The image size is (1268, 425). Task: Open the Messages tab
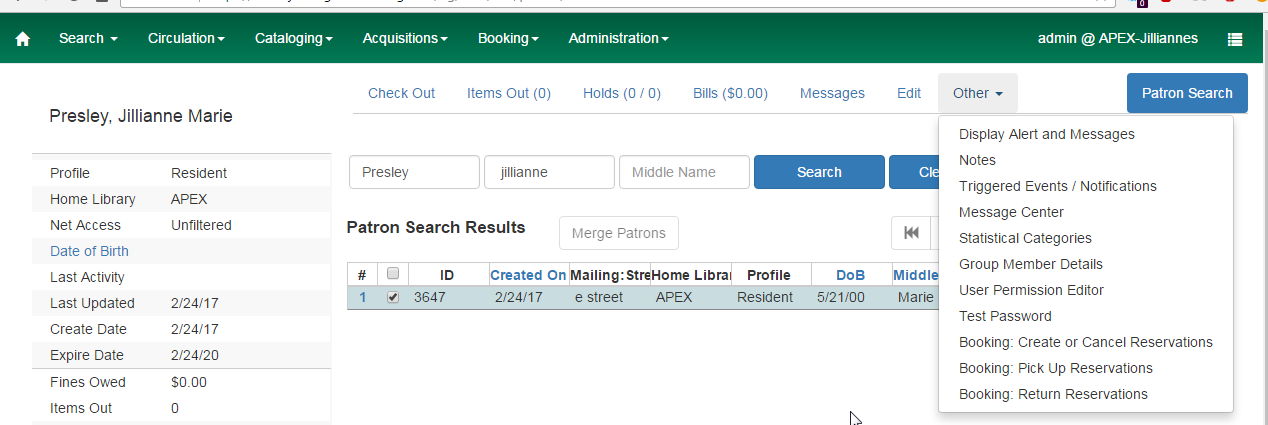(x=832, y=93)
